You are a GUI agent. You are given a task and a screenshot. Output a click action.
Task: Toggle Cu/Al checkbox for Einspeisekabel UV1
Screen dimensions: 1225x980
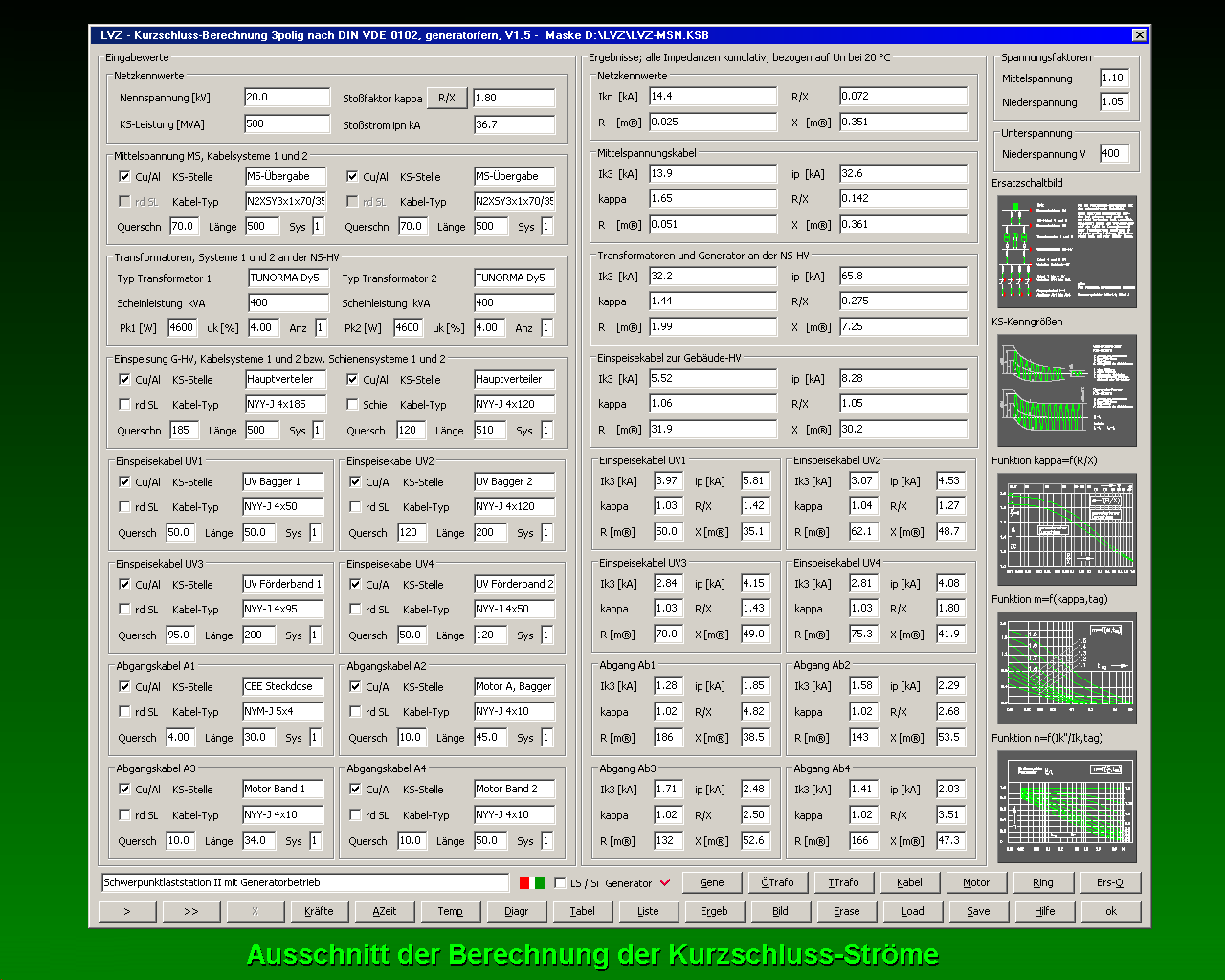(x=124, y=482)
